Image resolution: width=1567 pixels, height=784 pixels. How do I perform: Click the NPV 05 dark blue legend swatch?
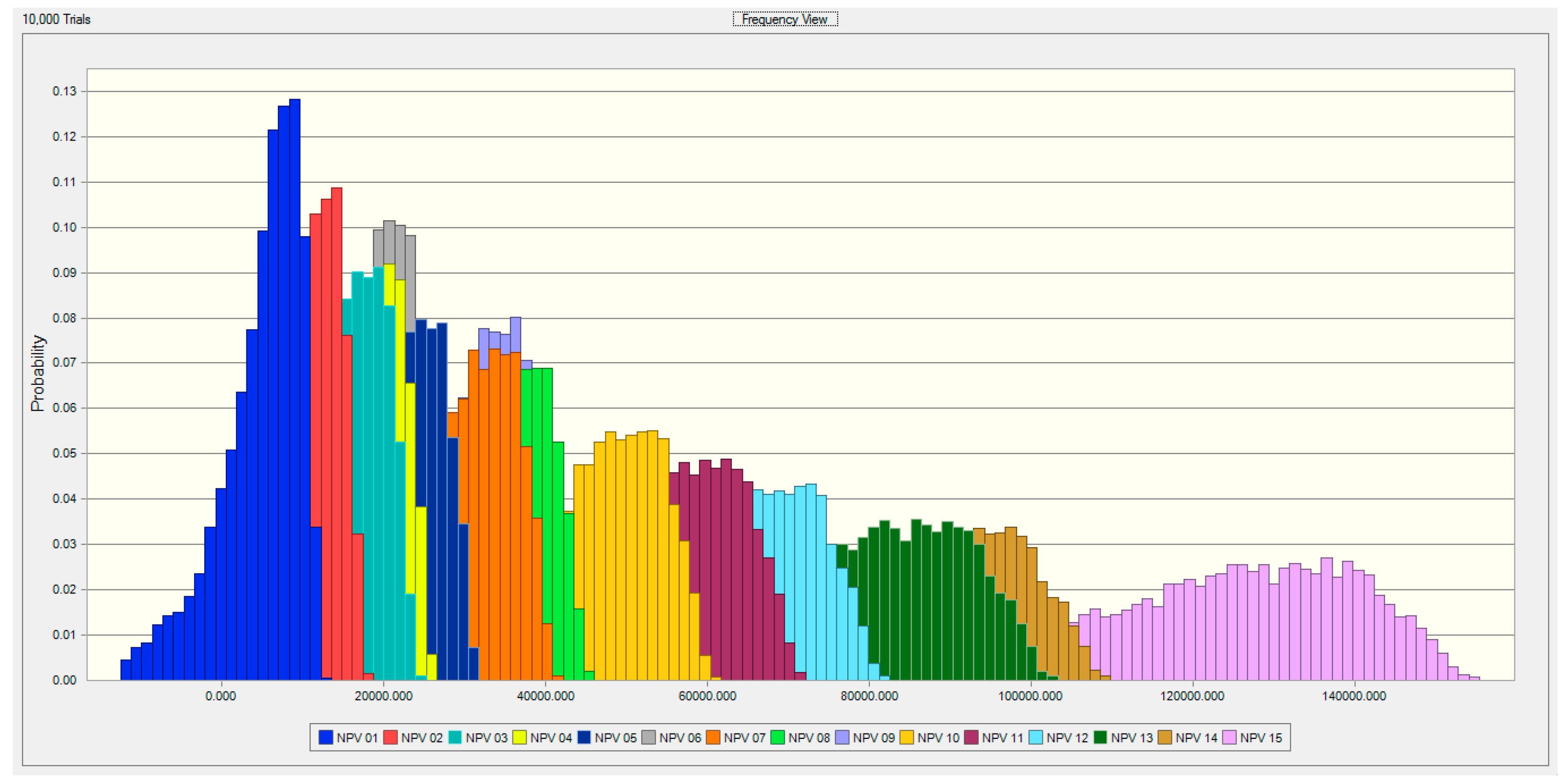pos(584,737)
